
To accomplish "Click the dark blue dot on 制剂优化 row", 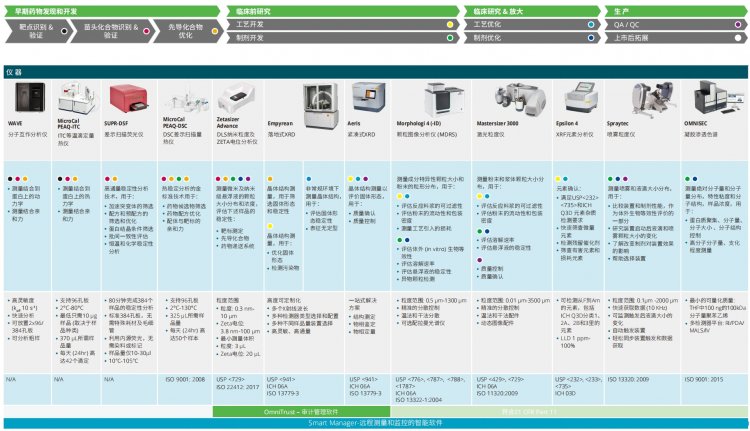I will pyautogui.click(x=591, y=38).
